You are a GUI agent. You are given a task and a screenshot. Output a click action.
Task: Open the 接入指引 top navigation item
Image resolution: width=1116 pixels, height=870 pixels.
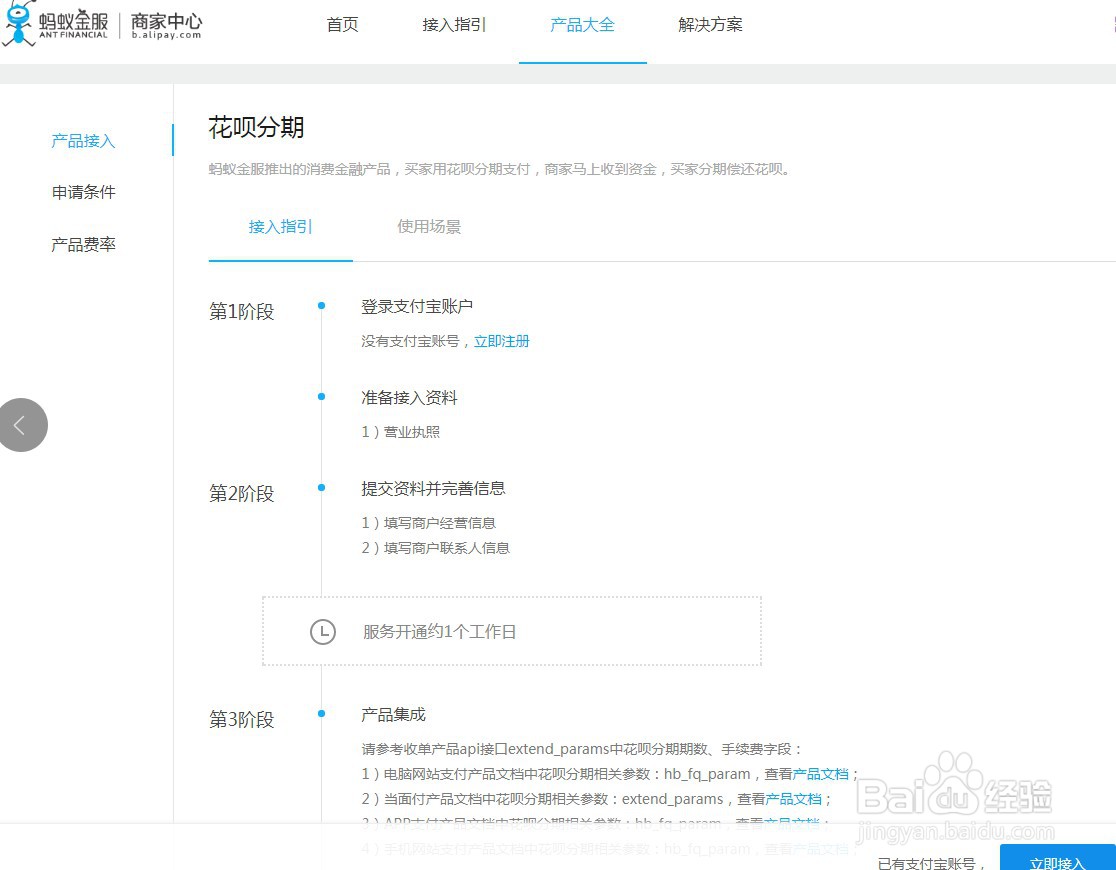(454, 25)
